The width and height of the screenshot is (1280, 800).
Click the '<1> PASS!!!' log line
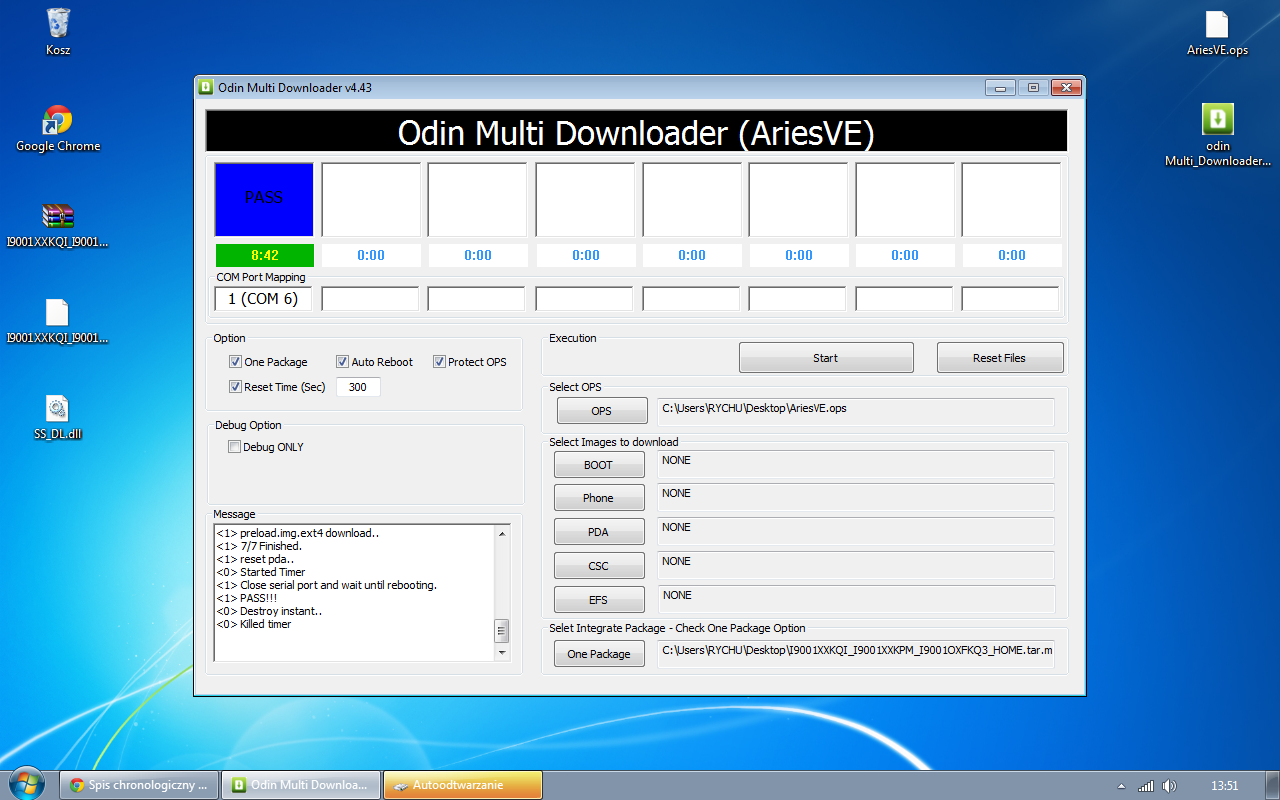click(245, 598)
